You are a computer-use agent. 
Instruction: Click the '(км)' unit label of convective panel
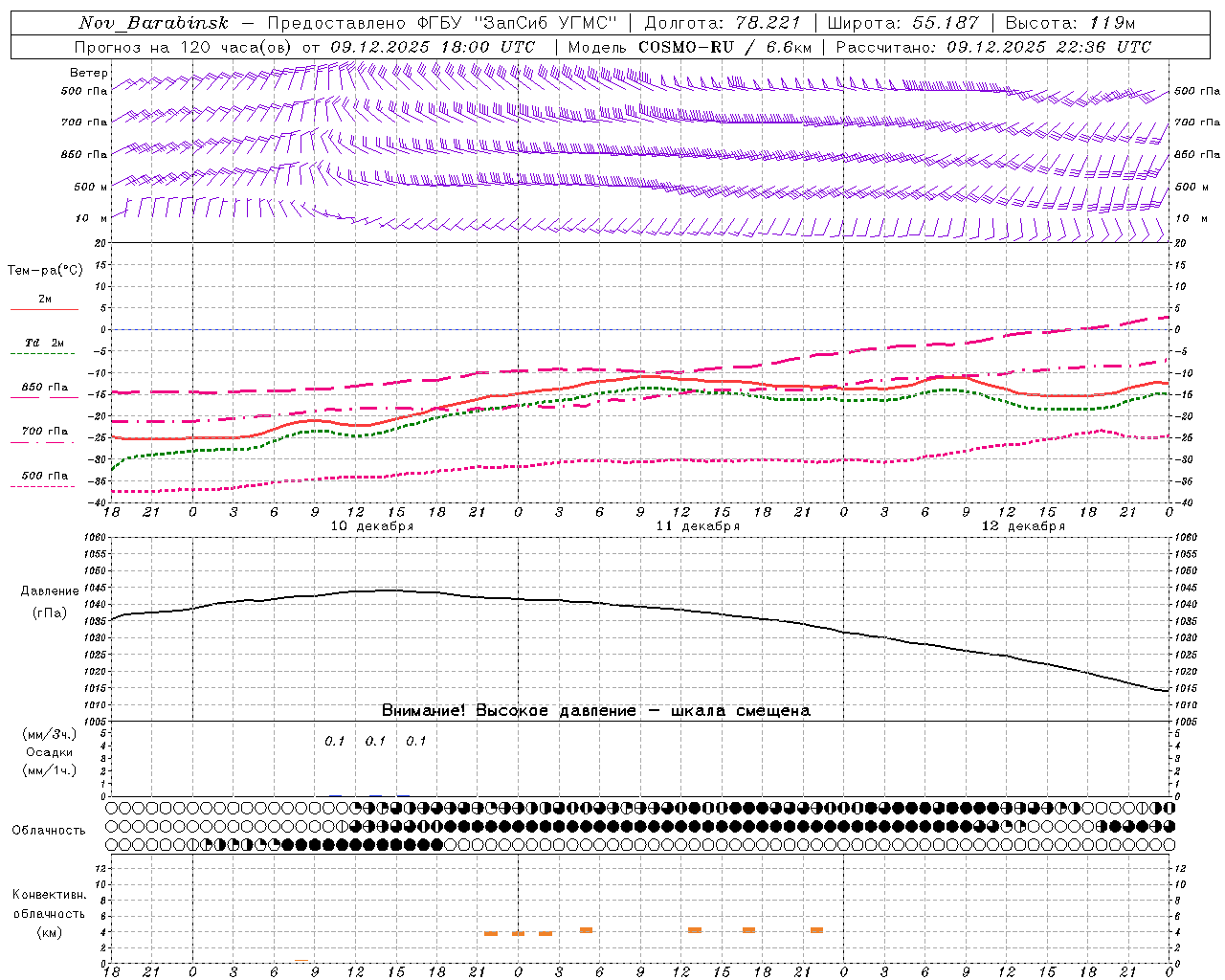[x=50, y=932]
